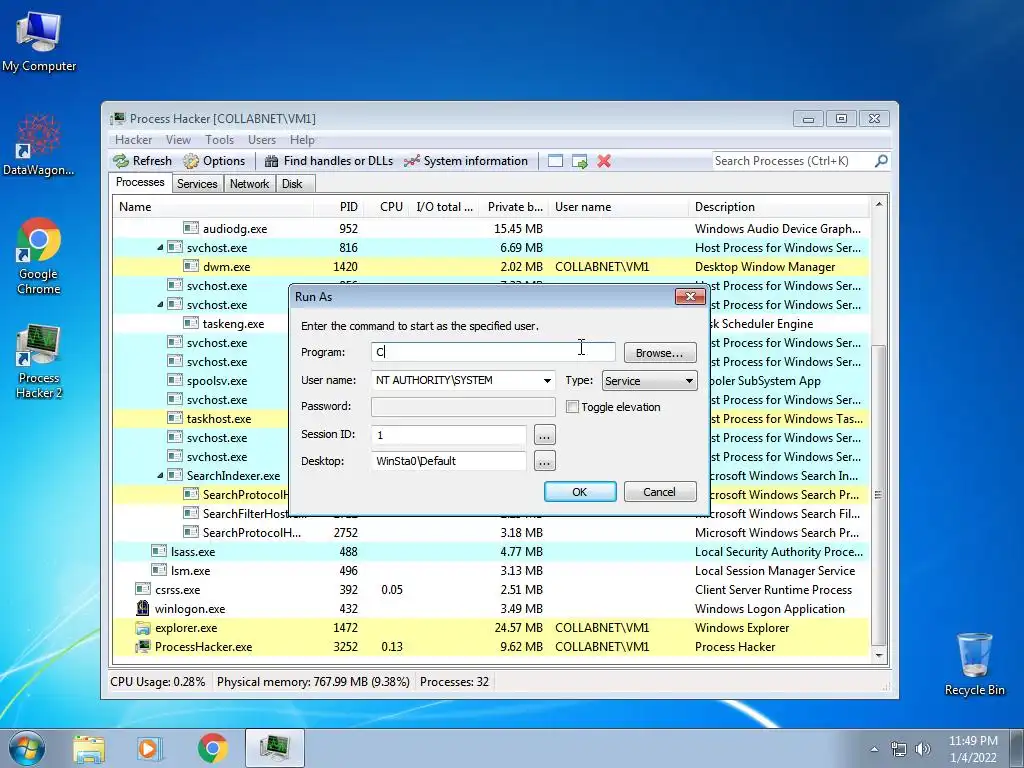
Task: Open the Windows Start menu orb
Action: point(27,748)
